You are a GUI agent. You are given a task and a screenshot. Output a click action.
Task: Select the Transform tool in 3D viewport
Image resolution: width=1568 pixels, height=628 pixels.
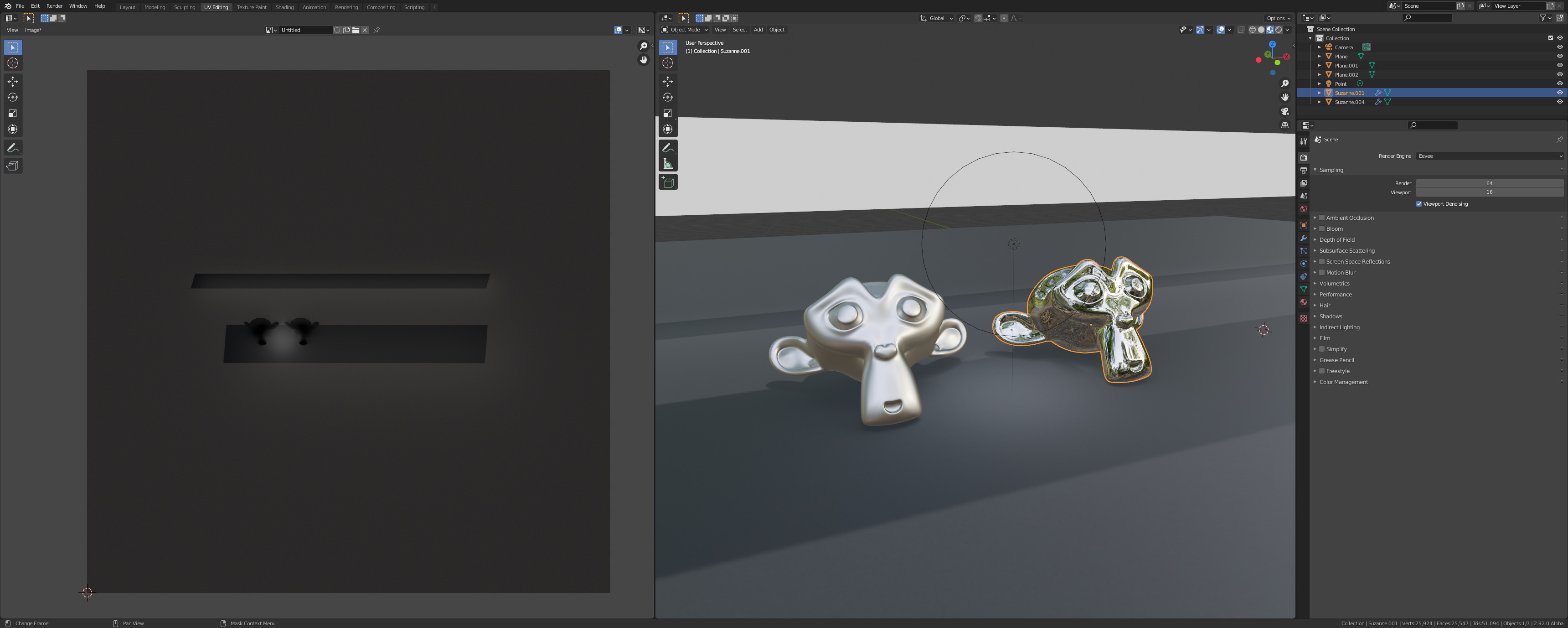tap(668, 129)
